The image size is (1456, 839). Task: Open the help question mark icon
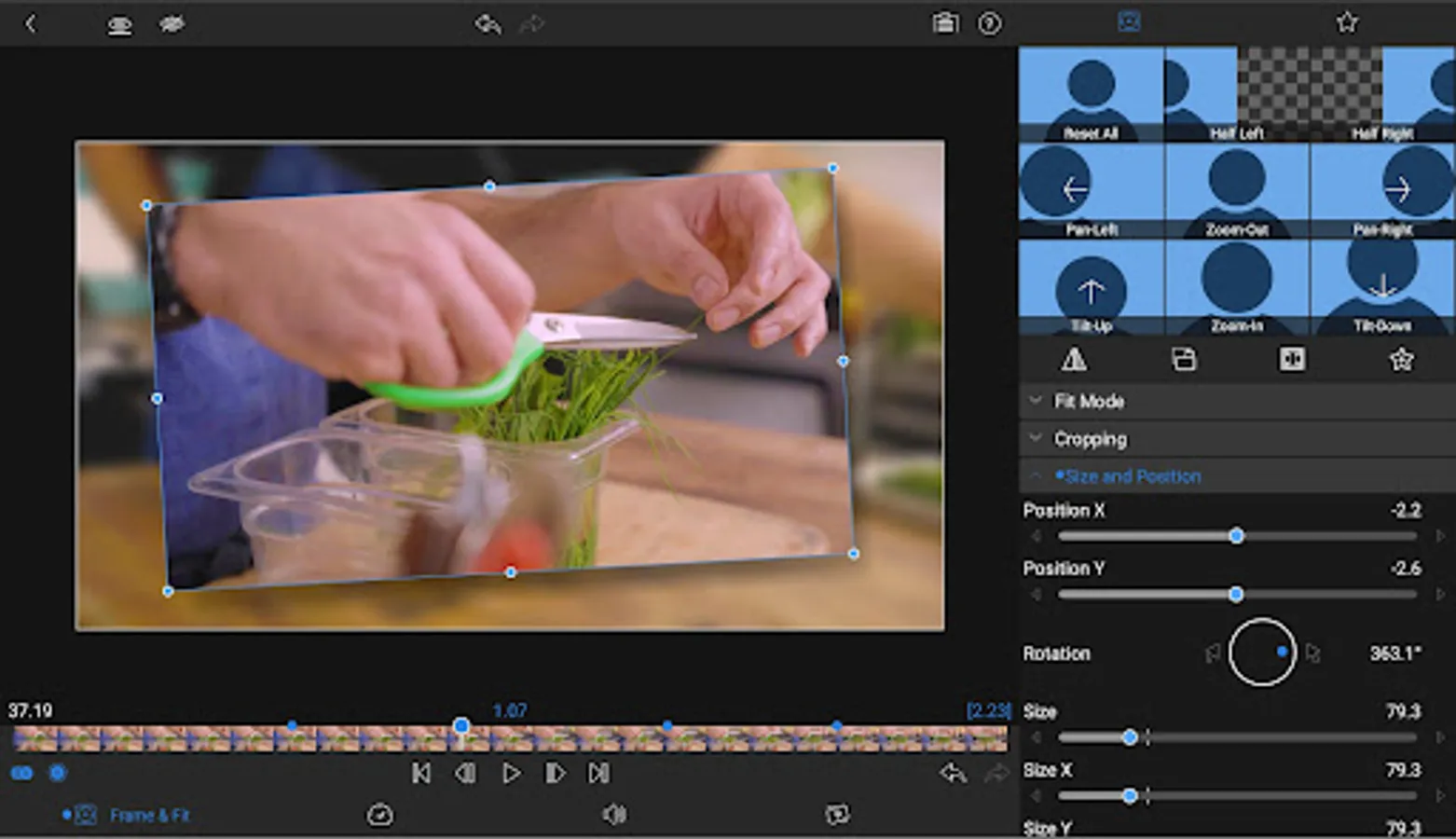click(989, 23)
